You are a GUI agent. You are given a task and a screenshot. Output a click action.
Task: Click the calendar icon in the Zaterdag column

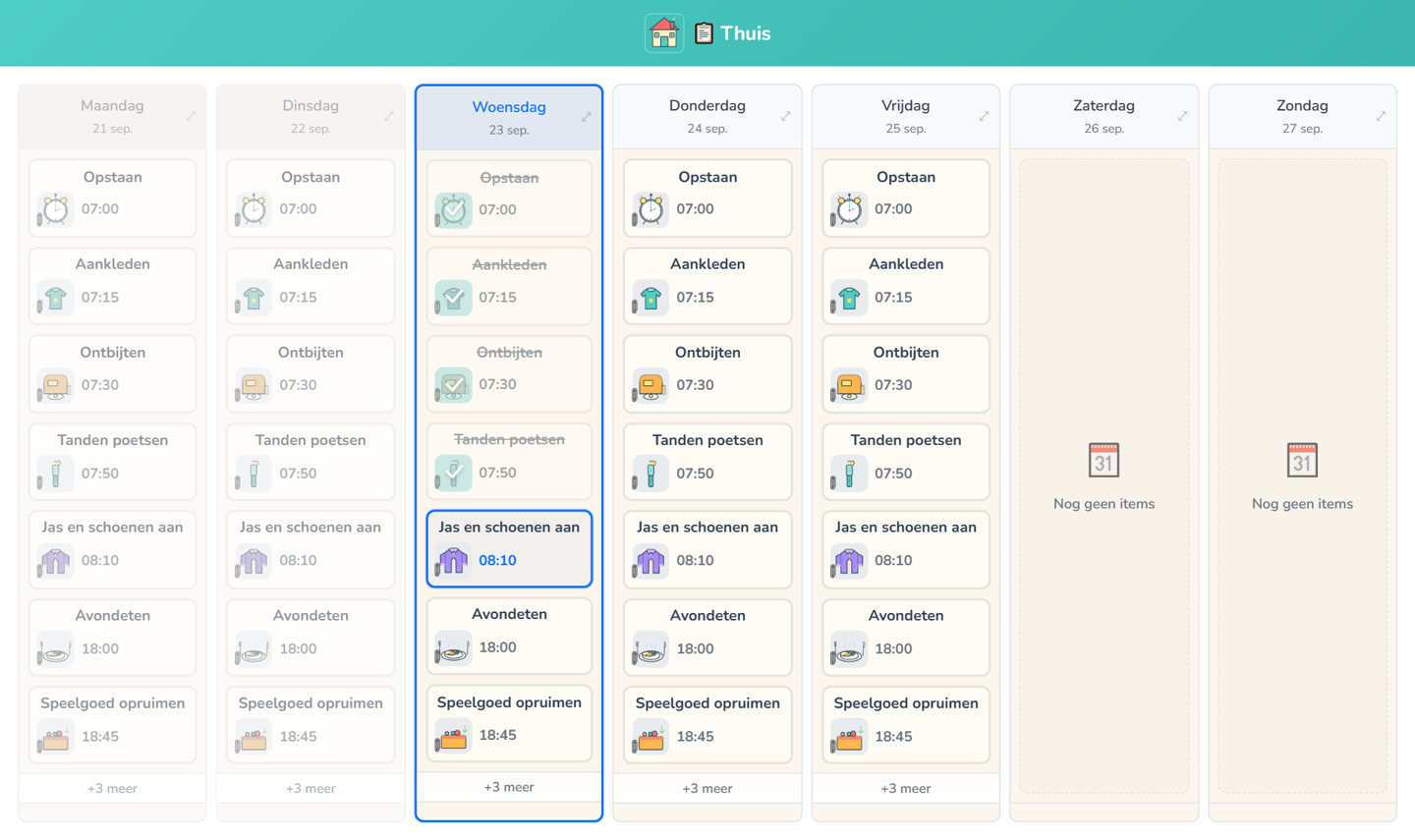click(x=1104, y=459)
